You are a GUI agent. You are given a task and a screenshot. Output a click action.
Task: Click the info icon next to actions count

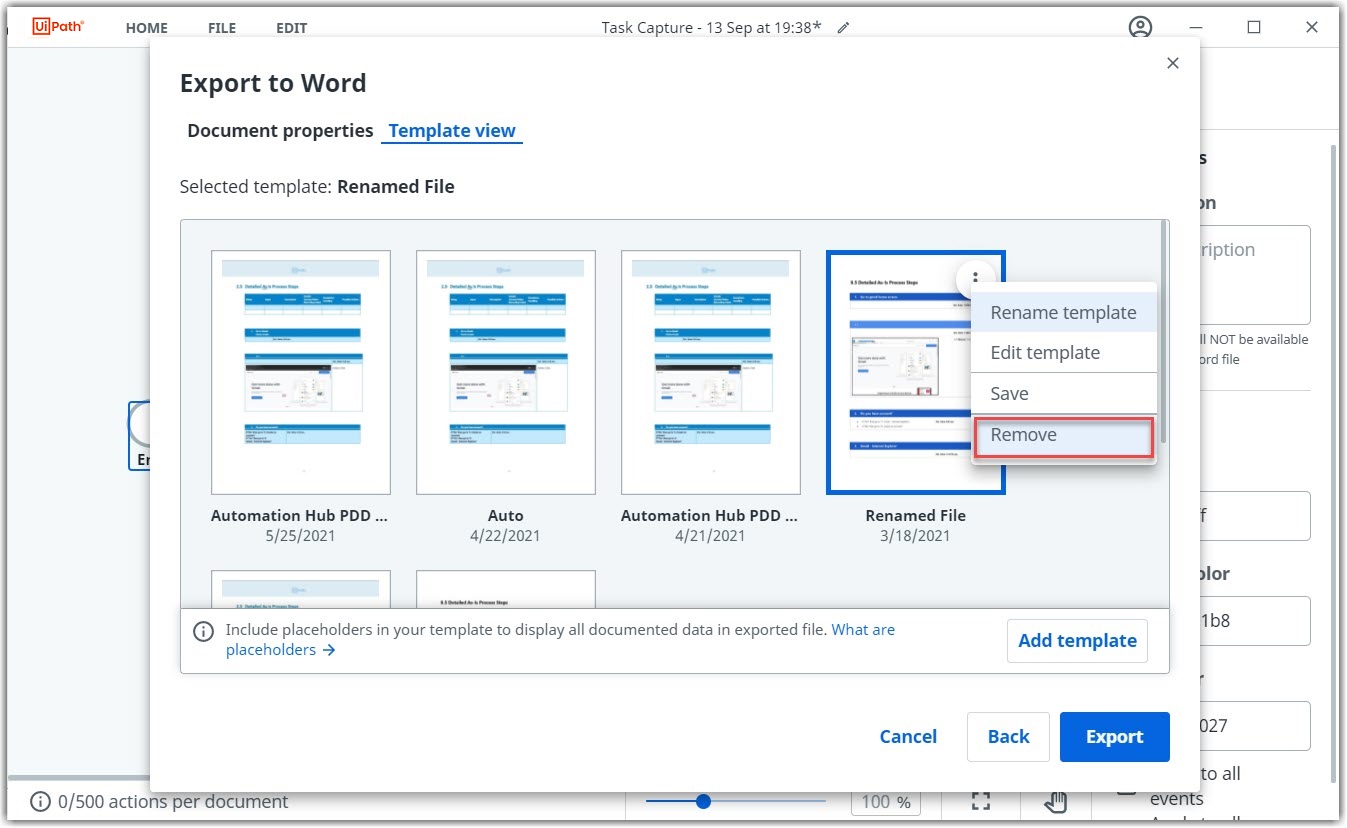coord(40,802)
